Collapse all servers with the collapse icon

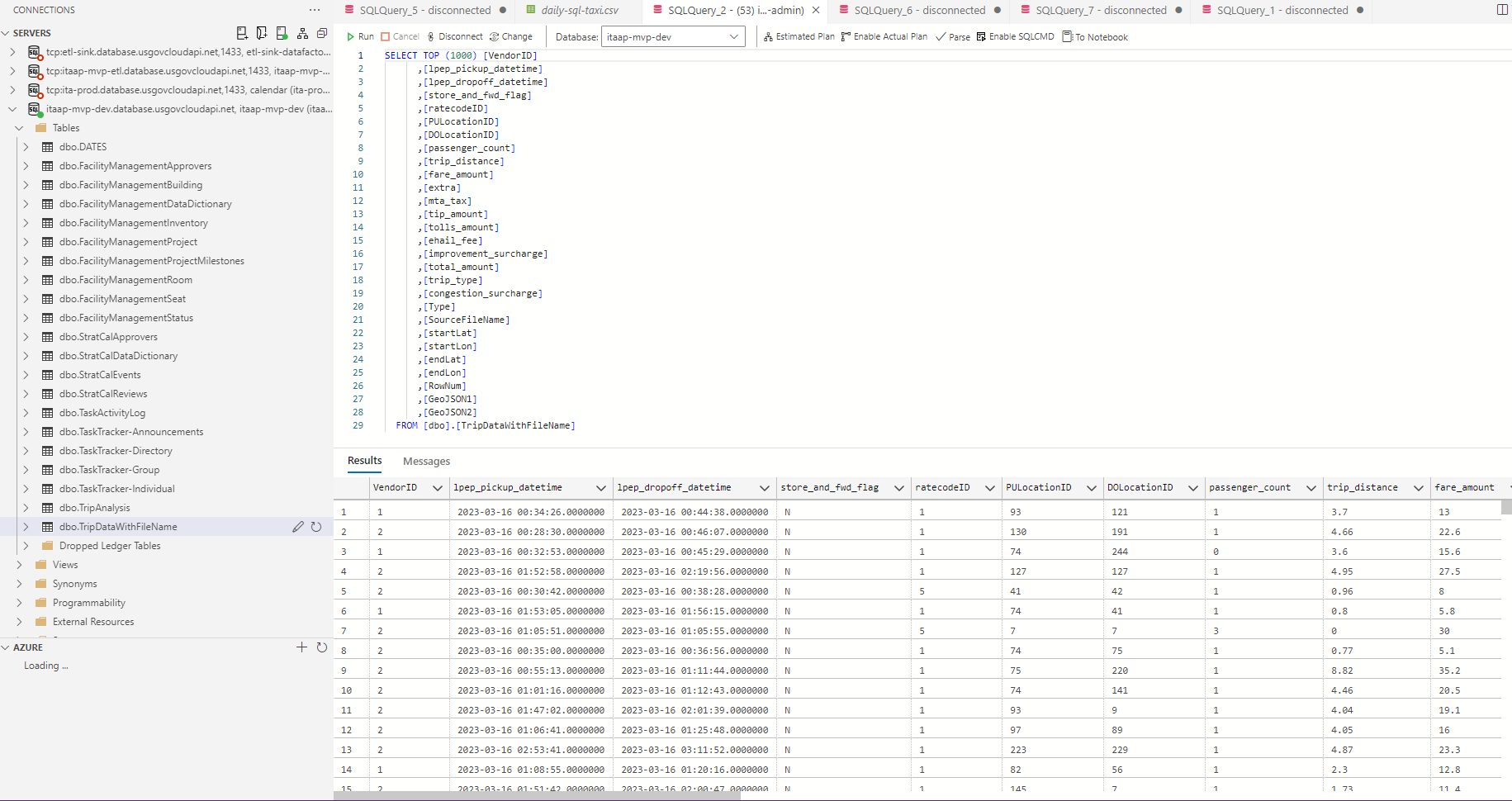(322, 33)
